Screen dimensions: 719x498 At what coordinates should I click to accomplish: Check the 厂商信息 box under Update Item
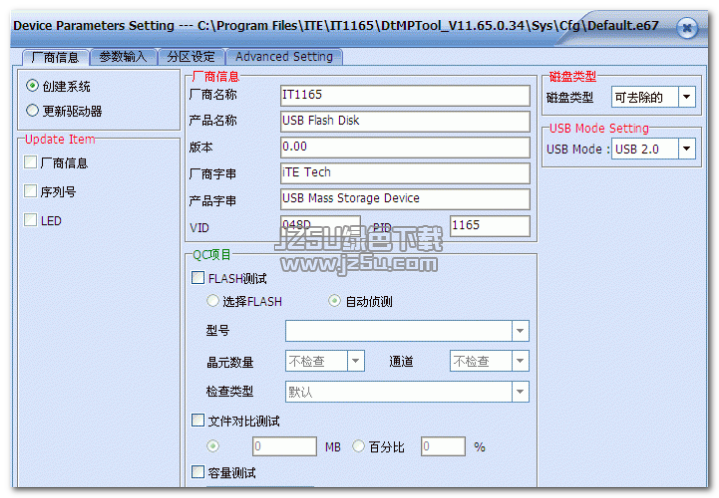(x=30, y=162)
